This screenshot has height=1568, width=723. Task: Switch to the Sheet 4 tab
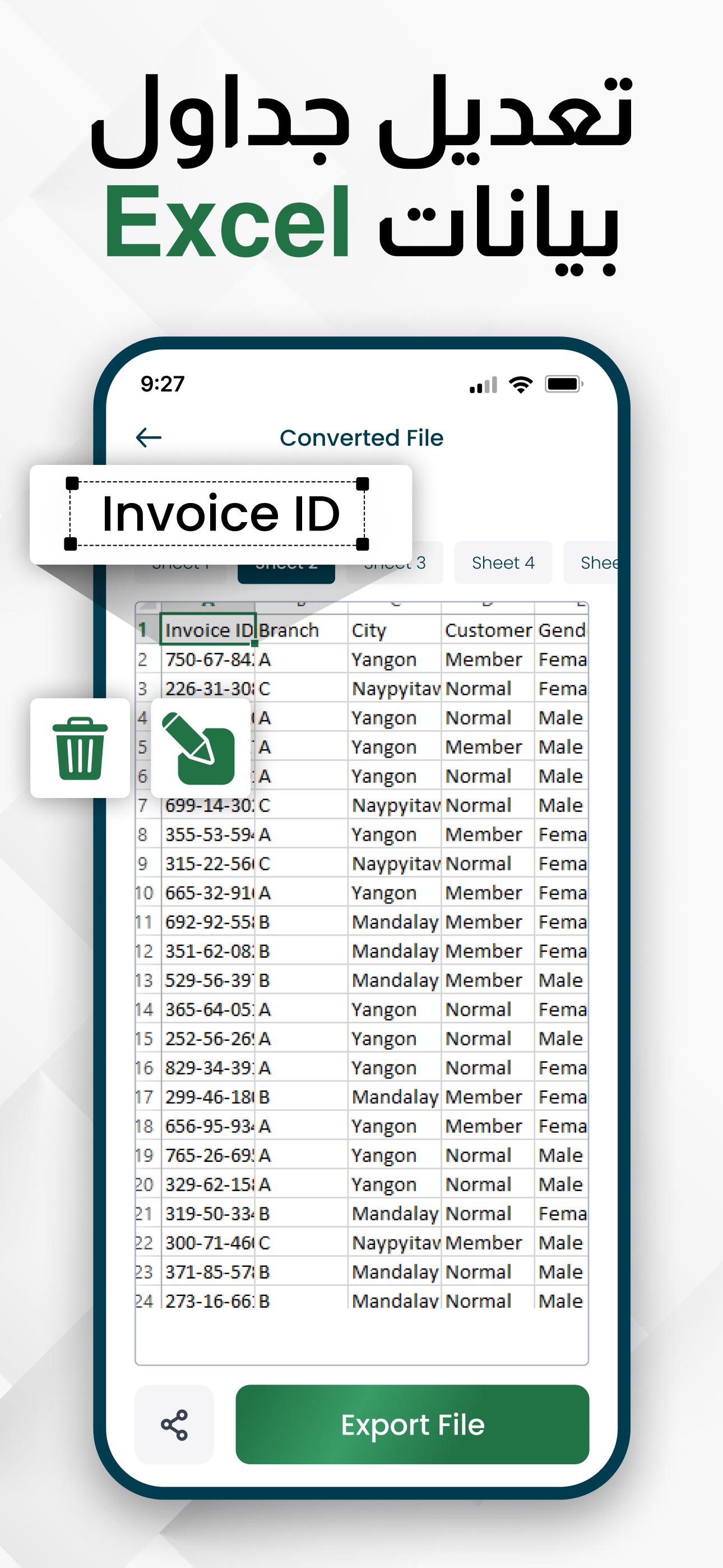pyautogui.click(x=503, y=562)
